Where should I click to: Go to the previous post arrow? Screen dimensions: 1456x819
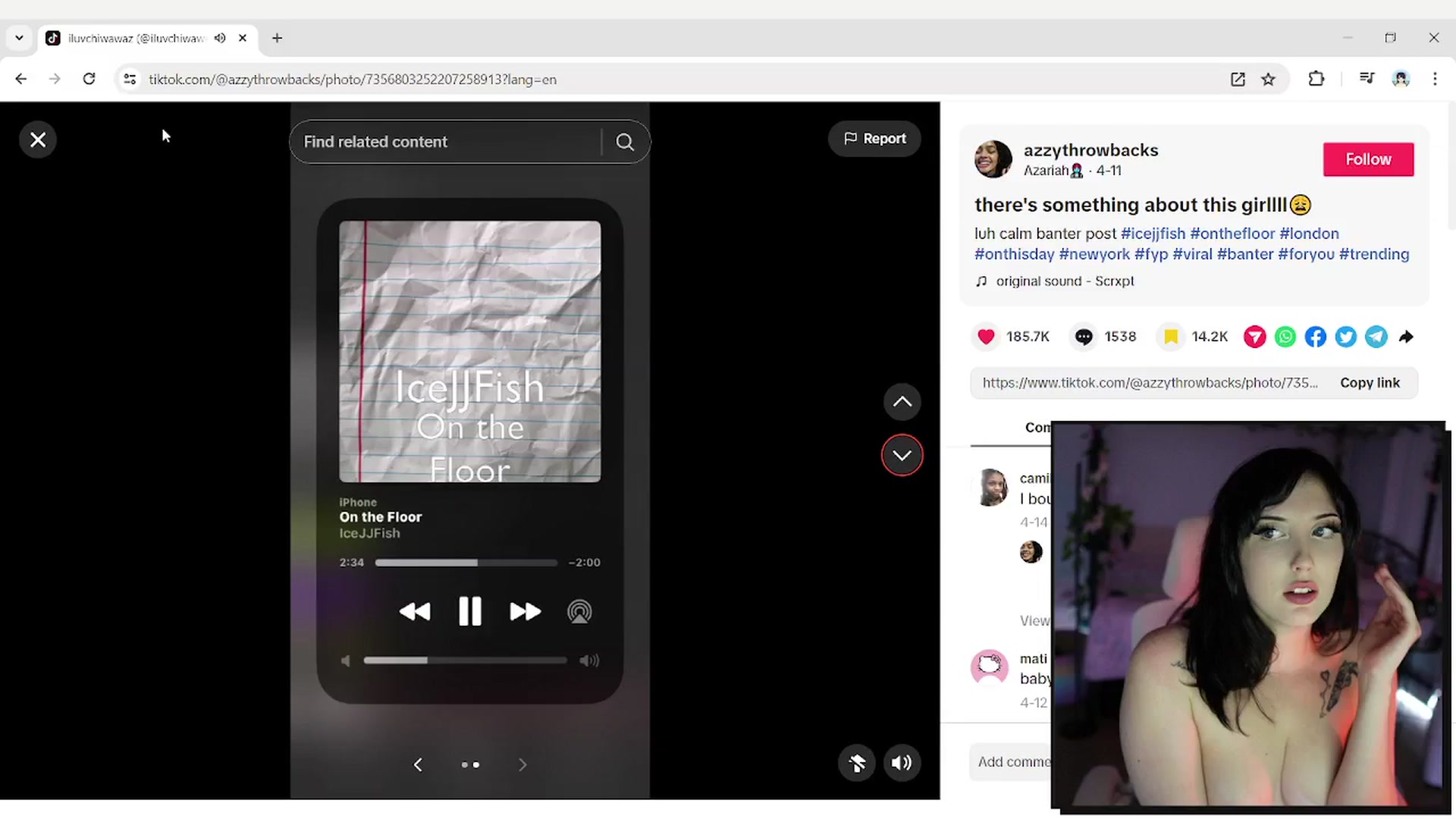tap(902, 402)
